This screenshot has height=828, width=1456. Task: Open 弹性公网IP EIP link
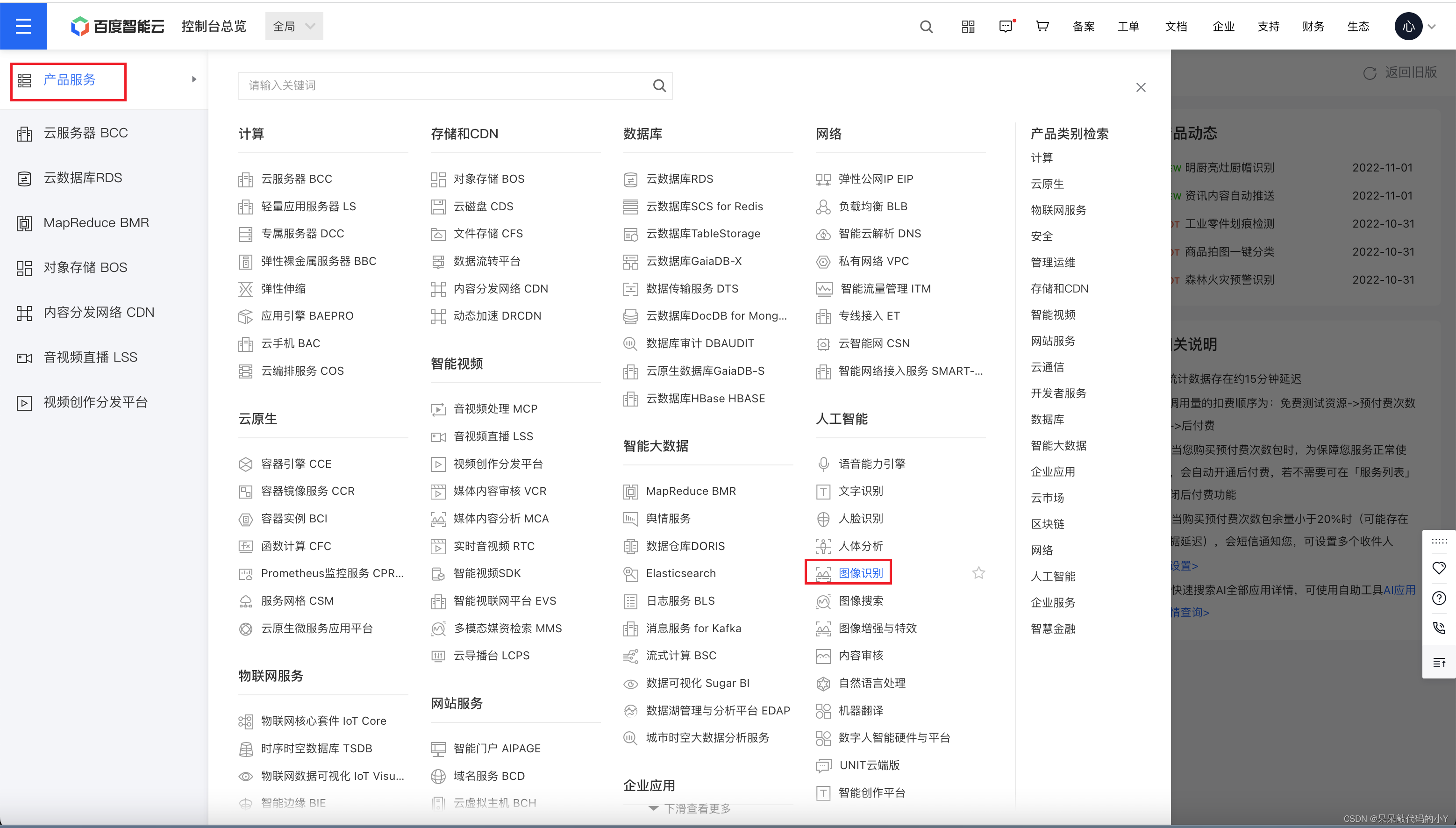(876, 178)
